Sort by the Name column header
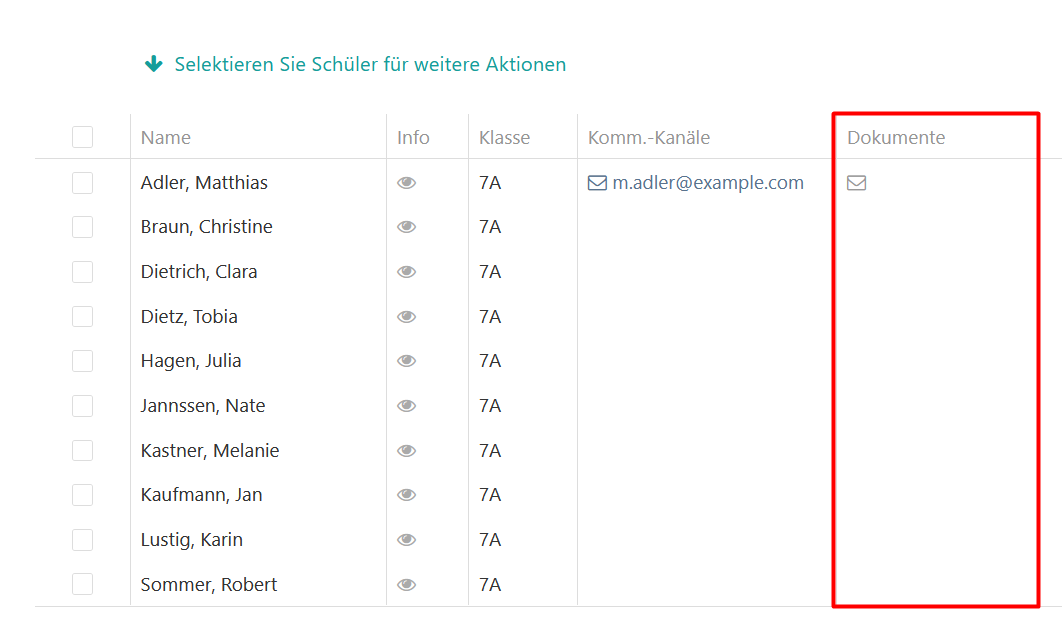1062x635 pixels. click(x=166, y=138)
